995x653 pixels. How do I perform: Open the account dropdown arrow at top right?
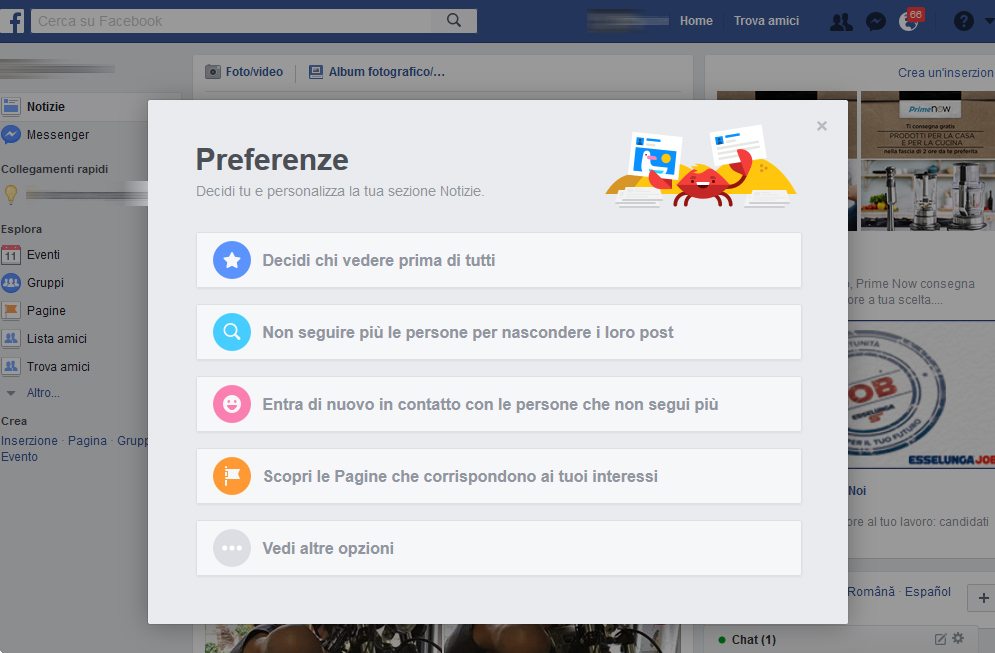989,21
